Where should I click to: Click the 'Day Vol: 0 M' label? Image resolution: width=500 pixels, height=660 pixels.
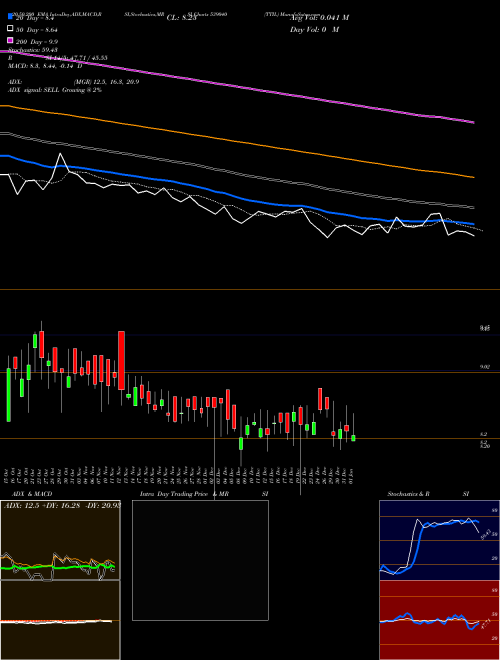click(314, 29)
